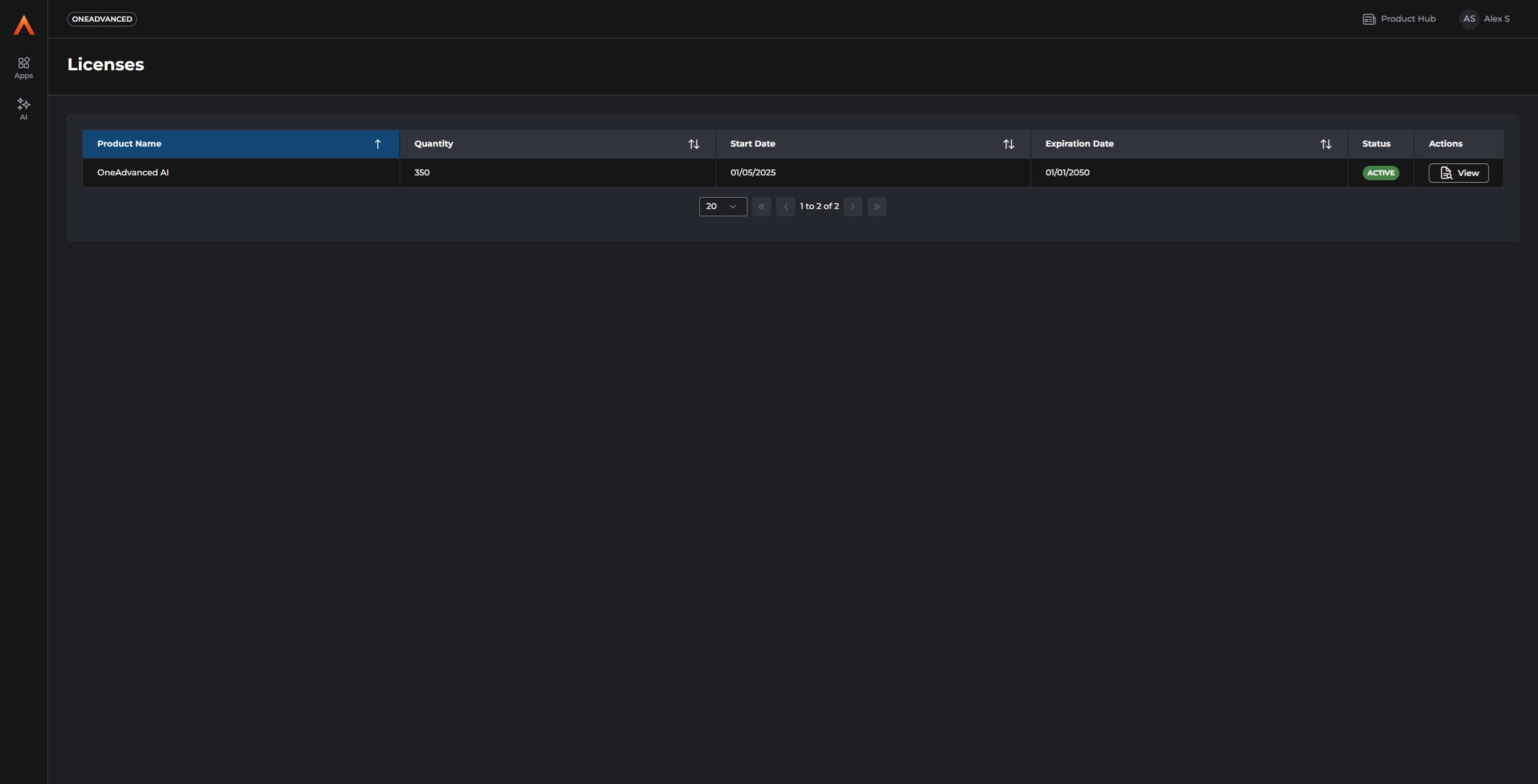Click the Start Date column header label

pos(753,144)
